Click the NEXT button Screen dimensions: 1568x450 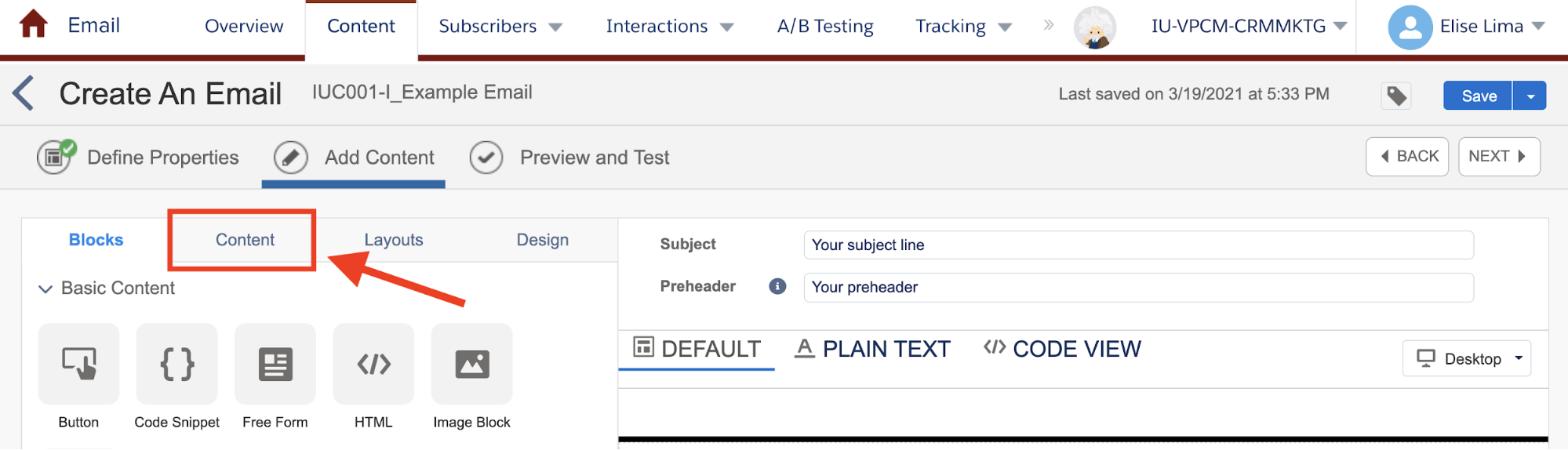1499,157
